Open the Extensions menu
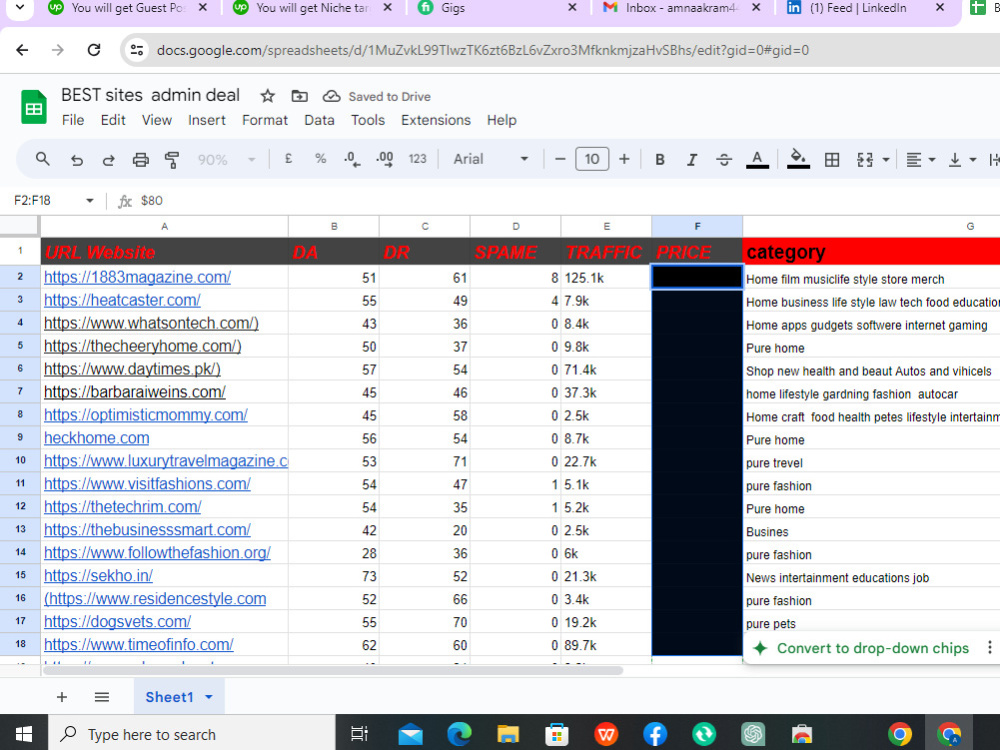The image size is (1000, 750). (436, 120)
